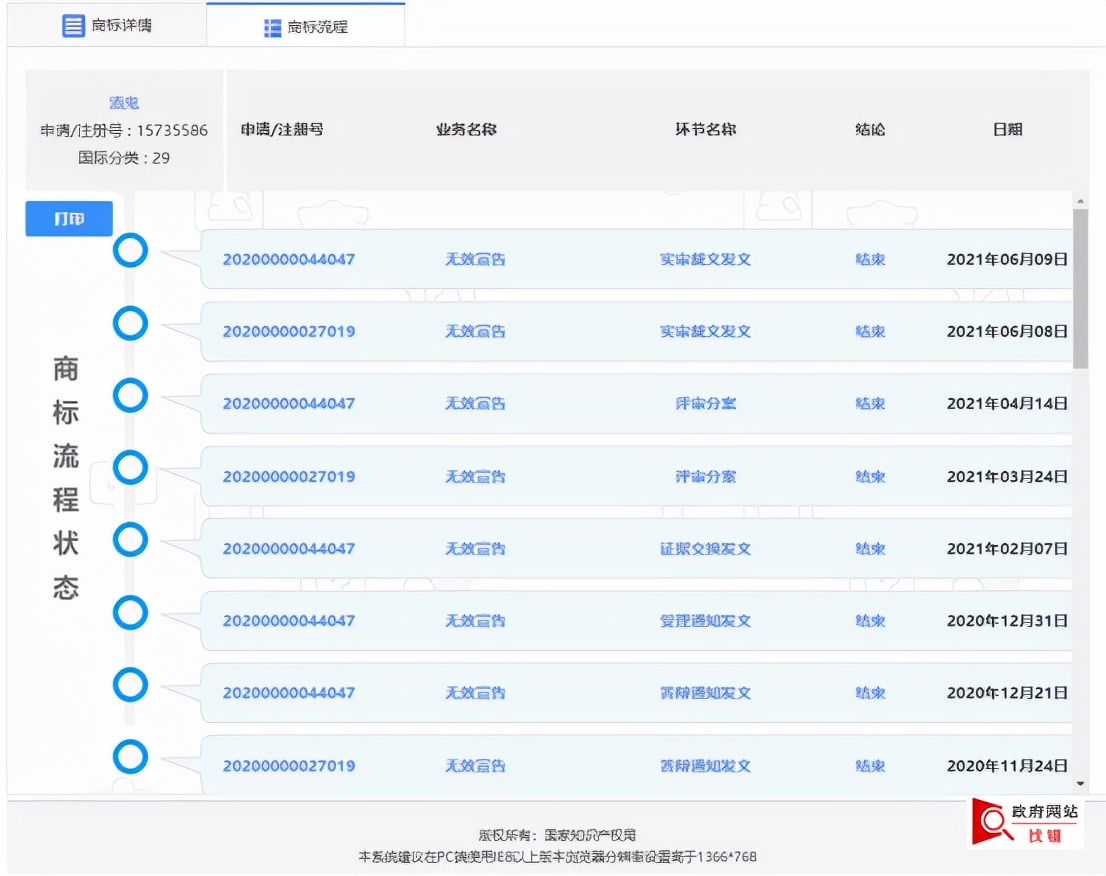Open number 20200000044047 dated 2021年02月07日
The height and width of the screenshot is (876, 1106).
click(x=288, y=549)
